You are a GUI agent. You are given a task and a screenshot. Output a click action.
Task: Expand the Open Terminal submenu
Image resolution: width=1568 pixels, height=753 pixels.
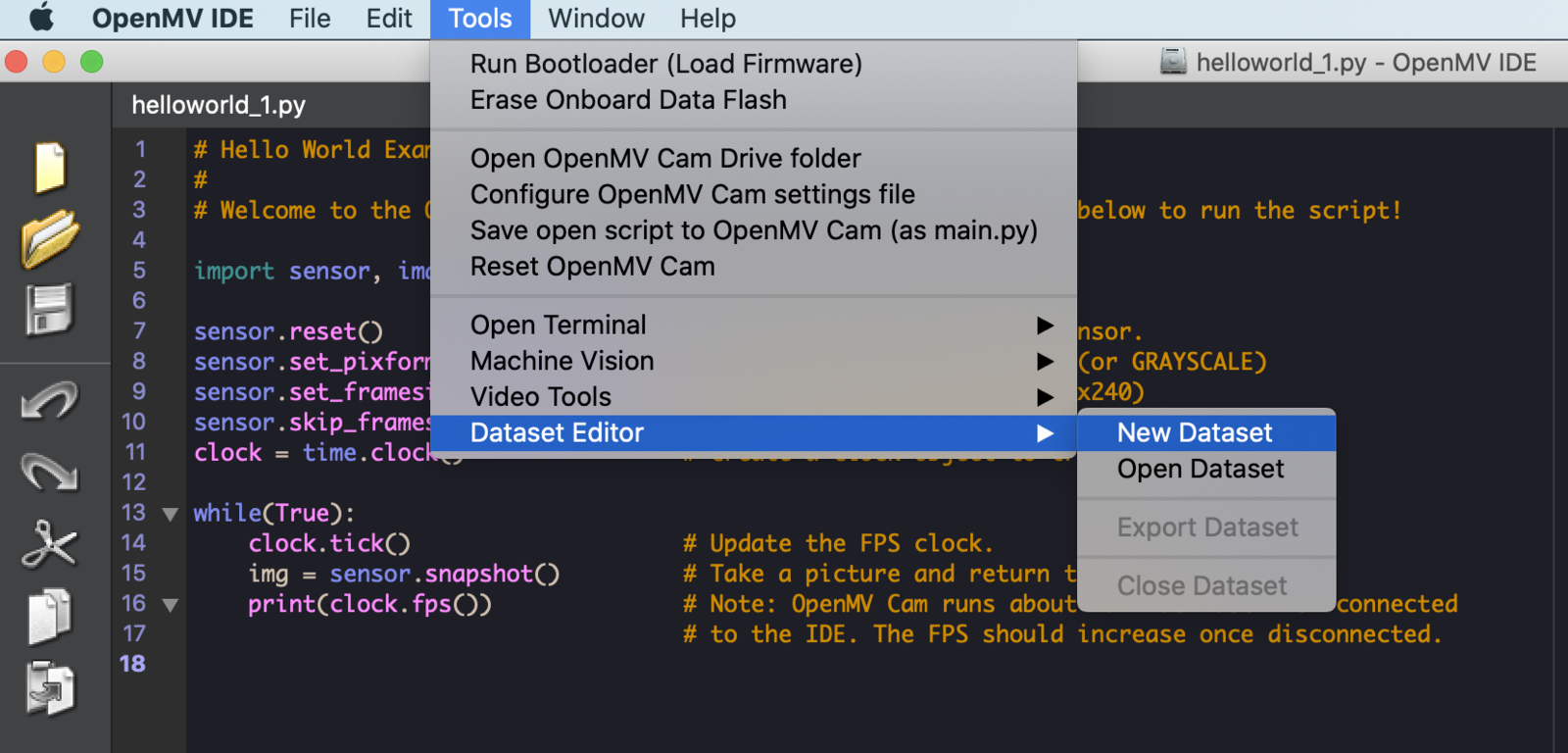pyautogui.click(x=754, y=326)
